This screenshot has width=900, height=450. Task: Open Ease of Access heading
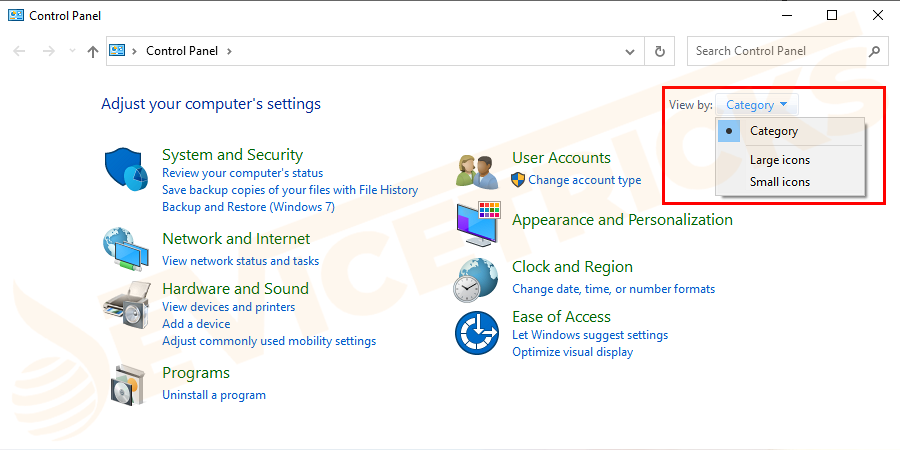click(x=561, y=317)
